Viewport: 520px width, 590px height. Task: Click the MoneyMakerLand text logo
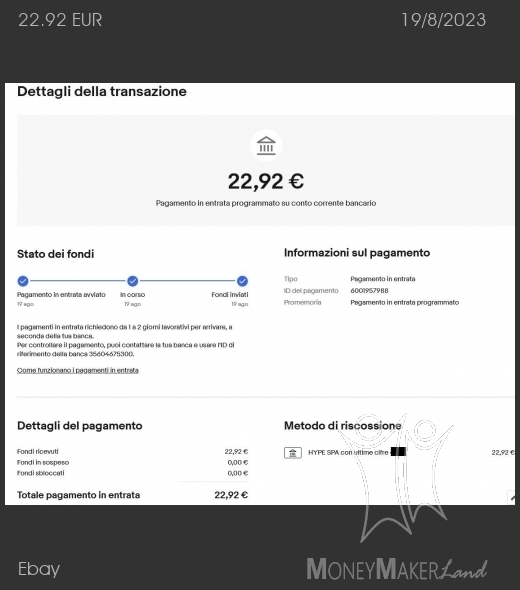tap(397, 569)
